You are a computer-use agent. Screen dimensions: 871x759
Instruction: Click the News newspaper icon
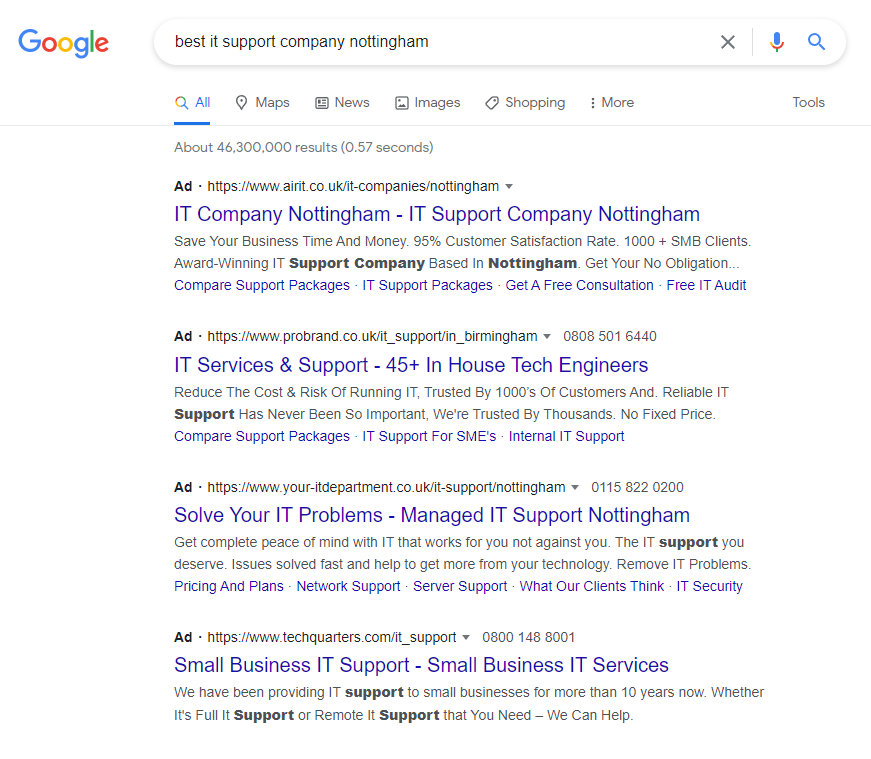click(x=321, y=102)
